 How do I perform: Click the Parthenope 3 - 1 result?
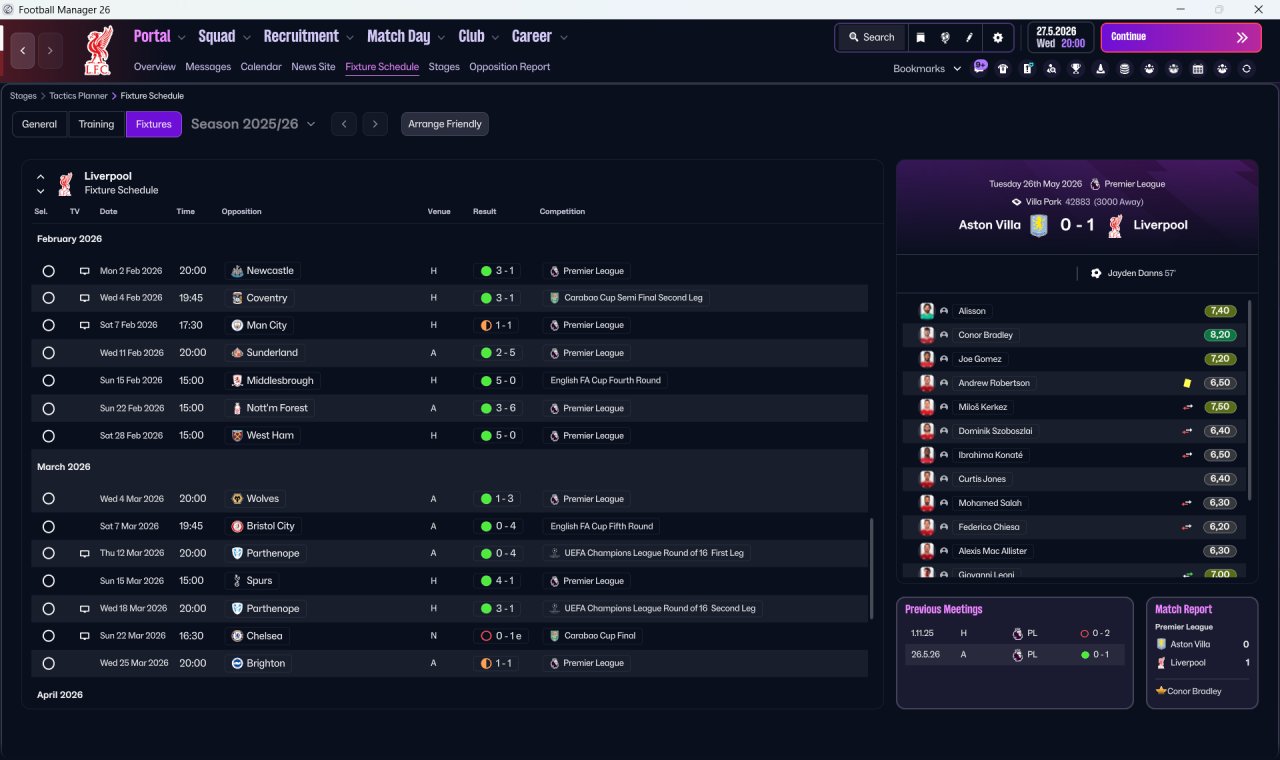point(498,608)
